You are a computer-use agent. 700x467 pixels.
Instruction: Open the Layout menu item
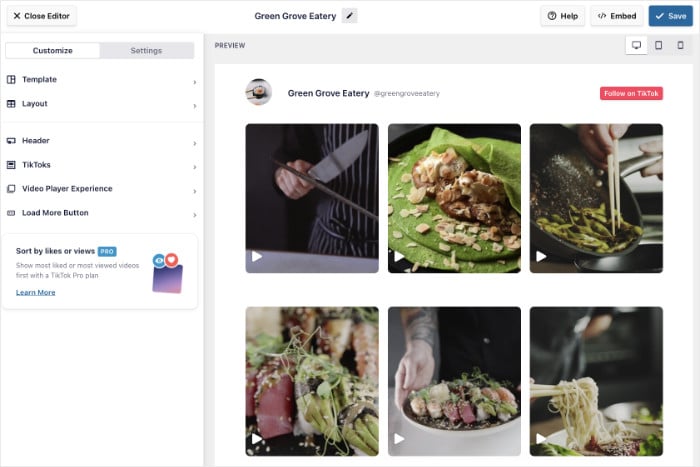(x=102, y=104)
